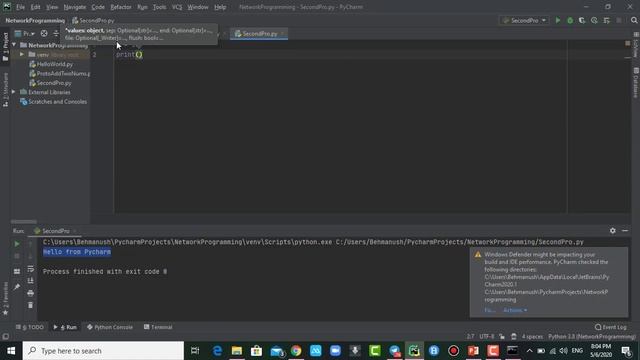The width and height of the screenshot is (640, 360).
Task: Open Chrome from the taskbar
Action: (x=296, y=351)
